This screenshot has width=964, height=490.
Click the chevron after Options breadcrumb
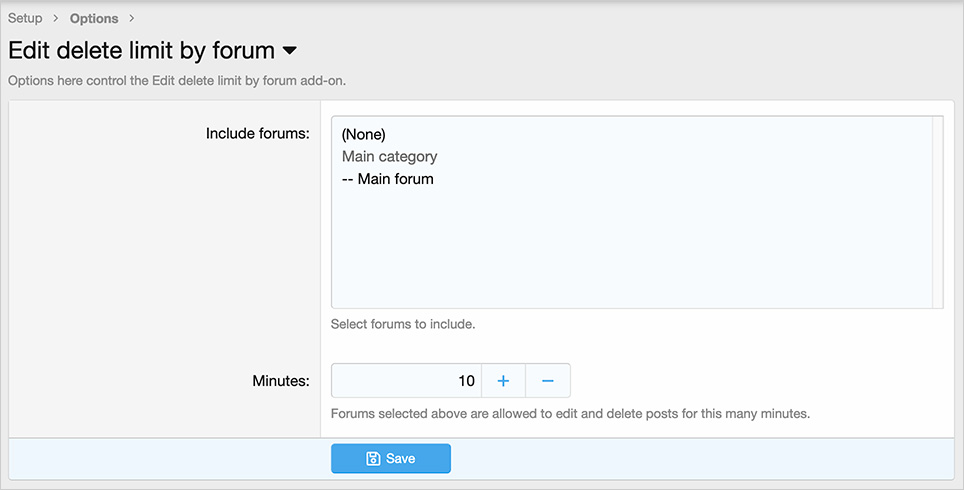(x=132, y=18)
